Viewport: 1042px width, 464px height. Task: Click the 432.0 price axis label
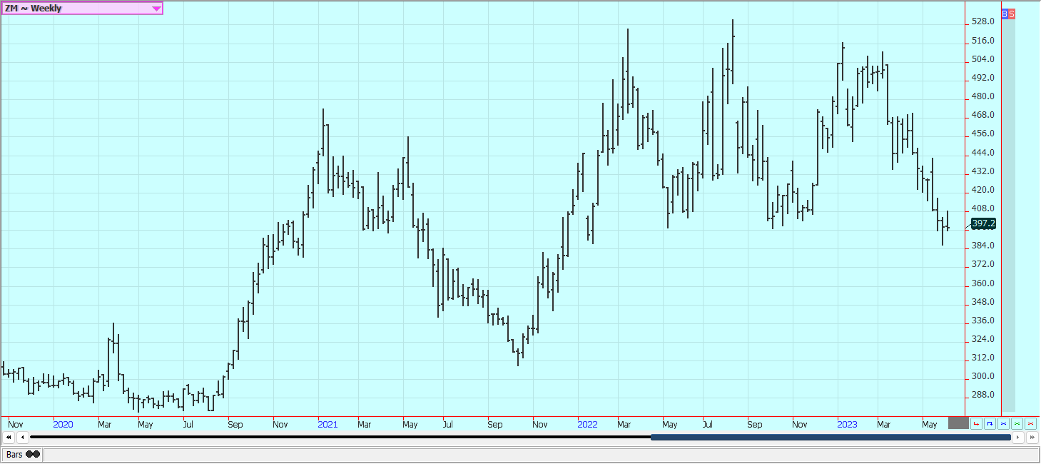pyautogui.click(x=984, y=171)
